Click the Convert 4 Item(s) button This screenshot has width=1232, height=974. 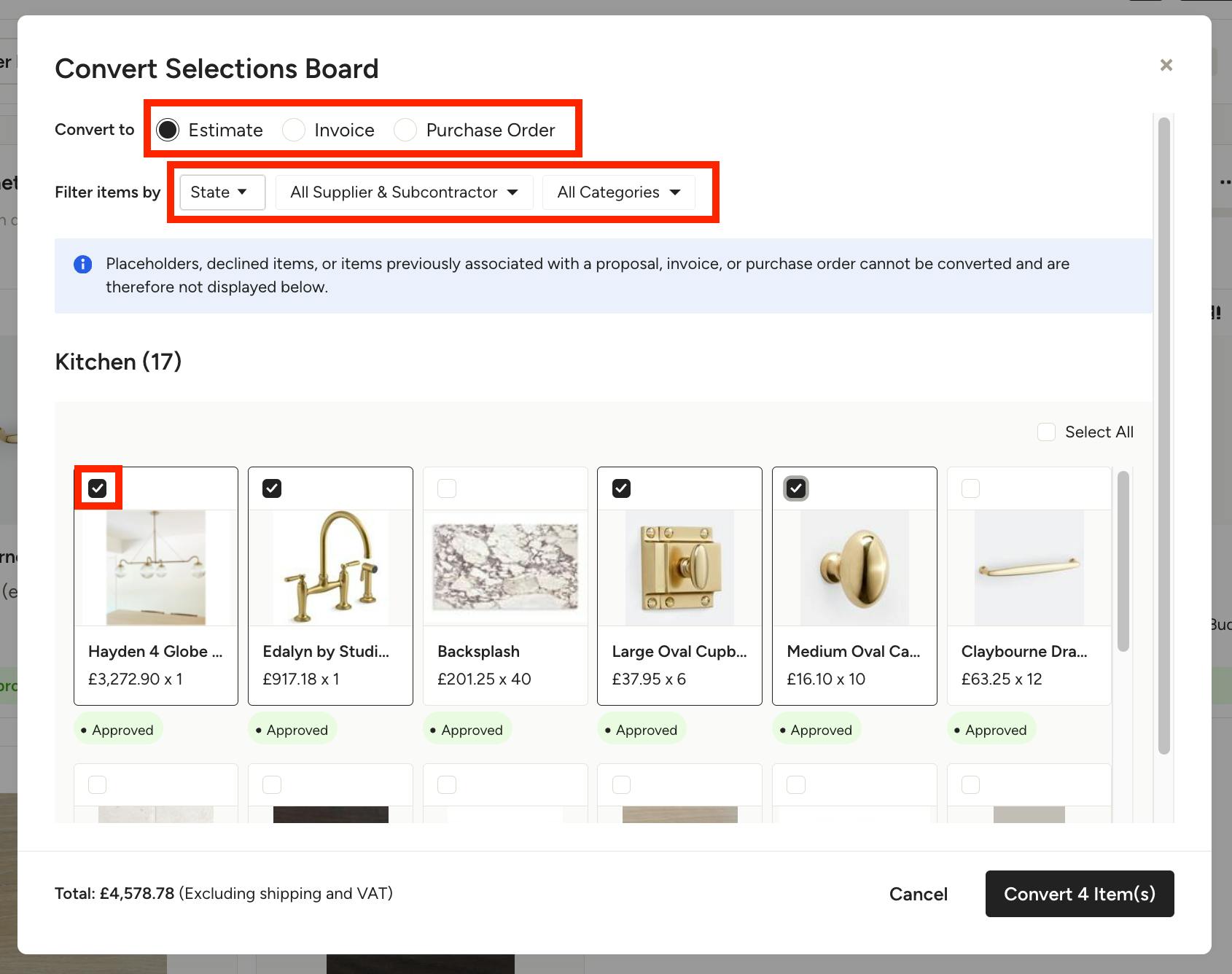1080,894
